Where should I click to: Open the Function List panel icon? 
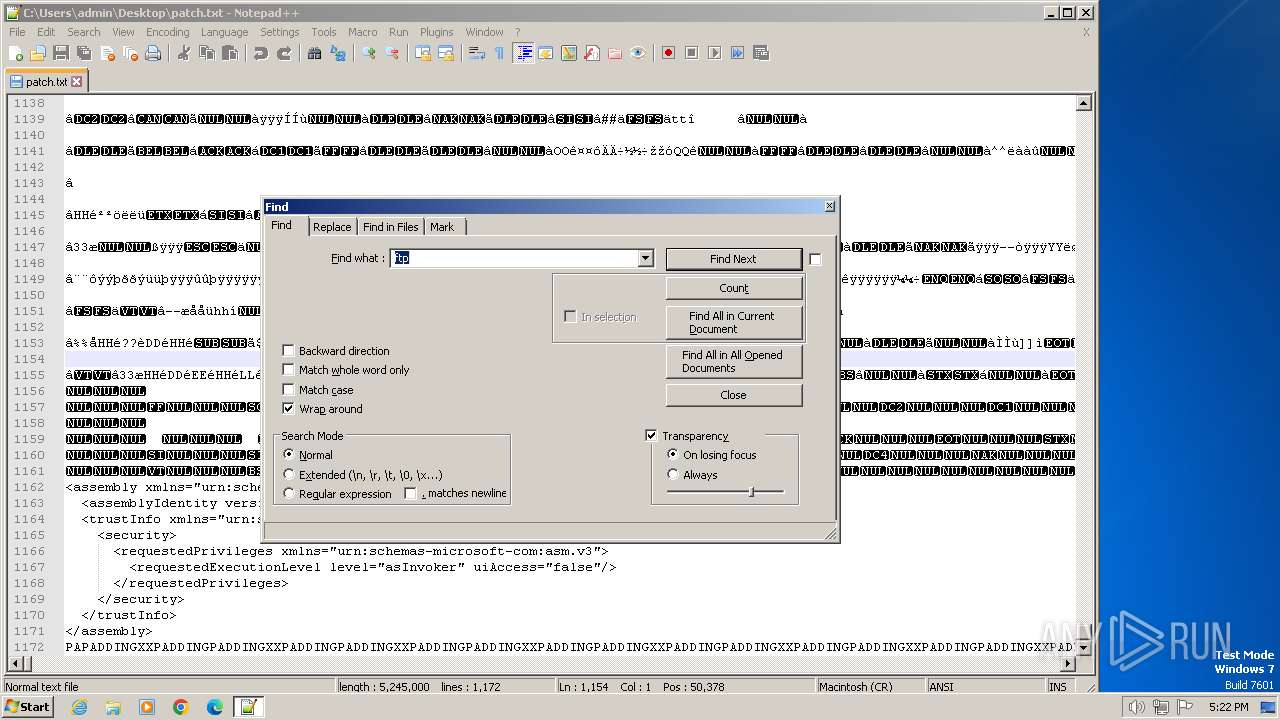coord(591,53)
